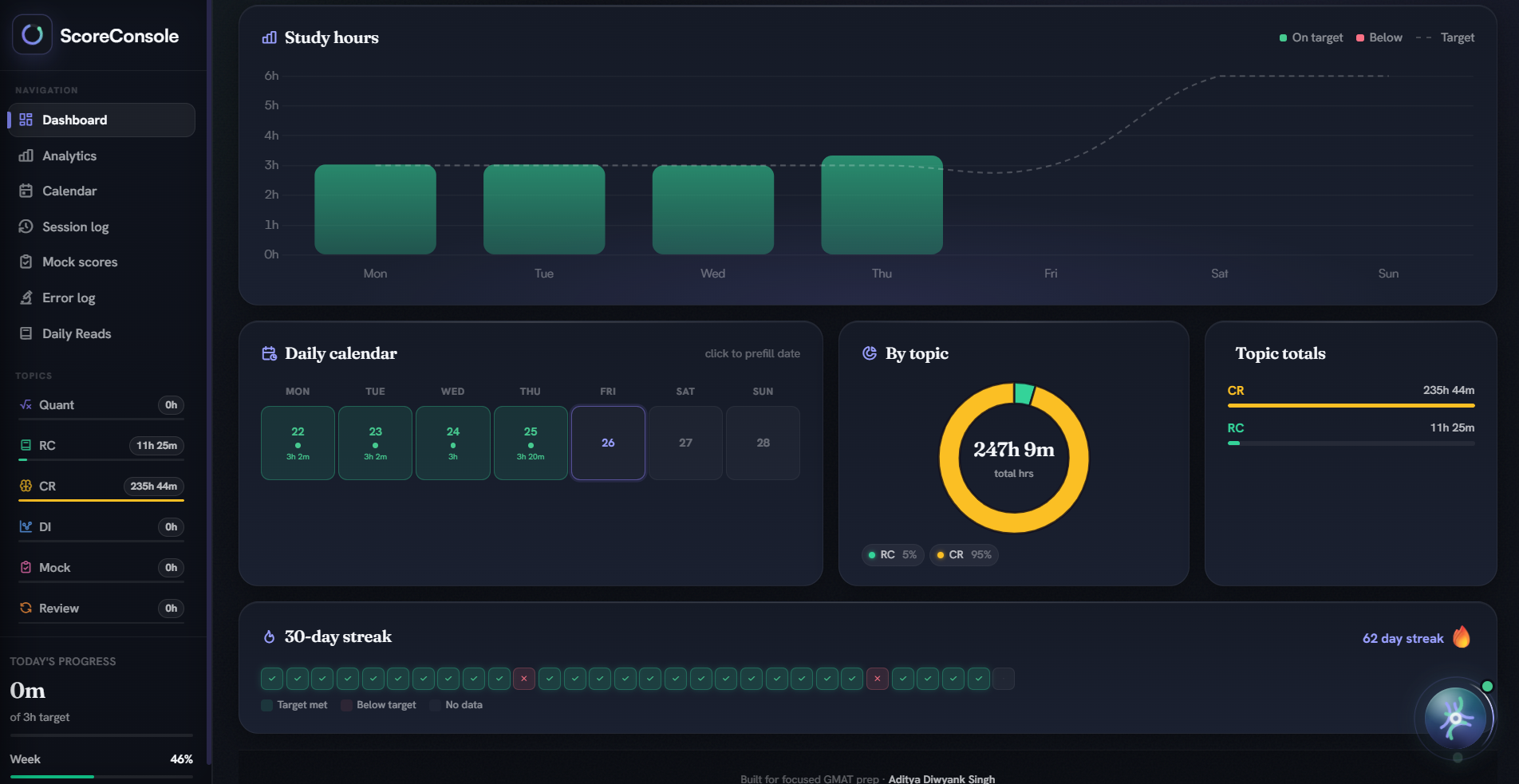Click the Mock scores clipboard icon
Viewport: 1519px width, 784px height.
(26, 262)
